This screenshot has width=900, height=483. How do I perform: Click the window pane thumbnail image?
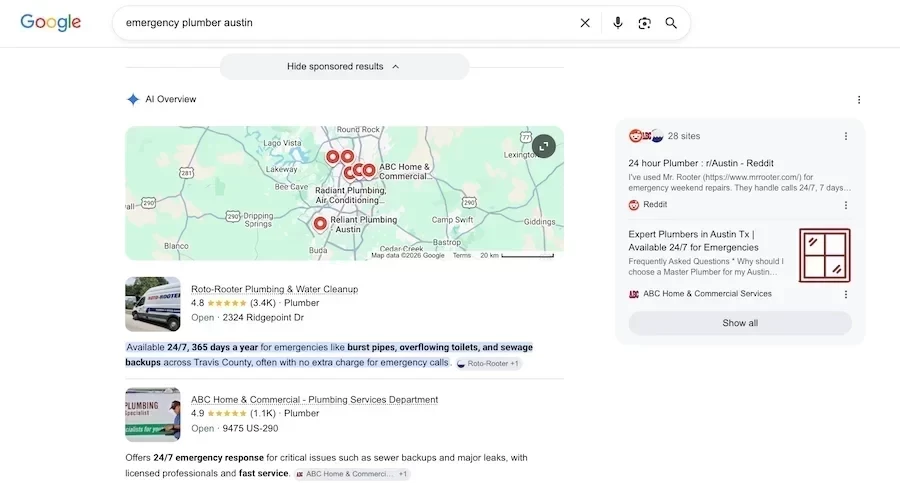[825, 256]
